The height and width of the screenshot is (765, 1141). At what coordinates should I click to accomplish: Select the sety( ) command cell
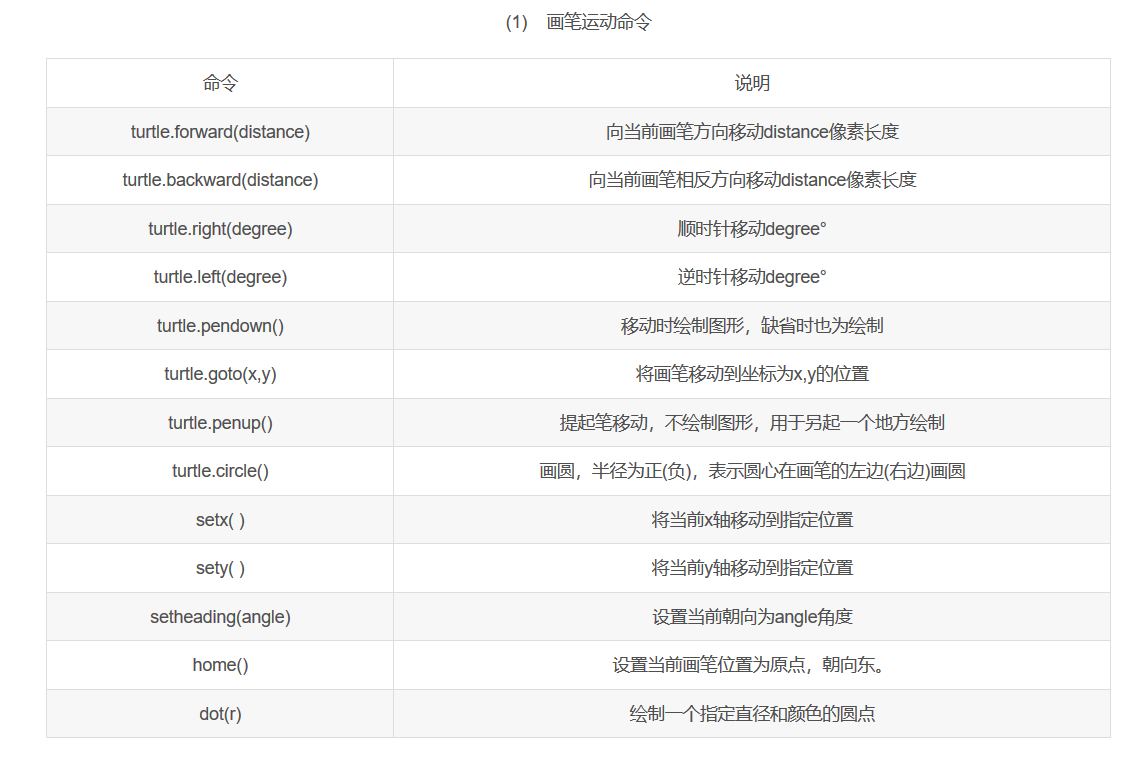point(220,568)
